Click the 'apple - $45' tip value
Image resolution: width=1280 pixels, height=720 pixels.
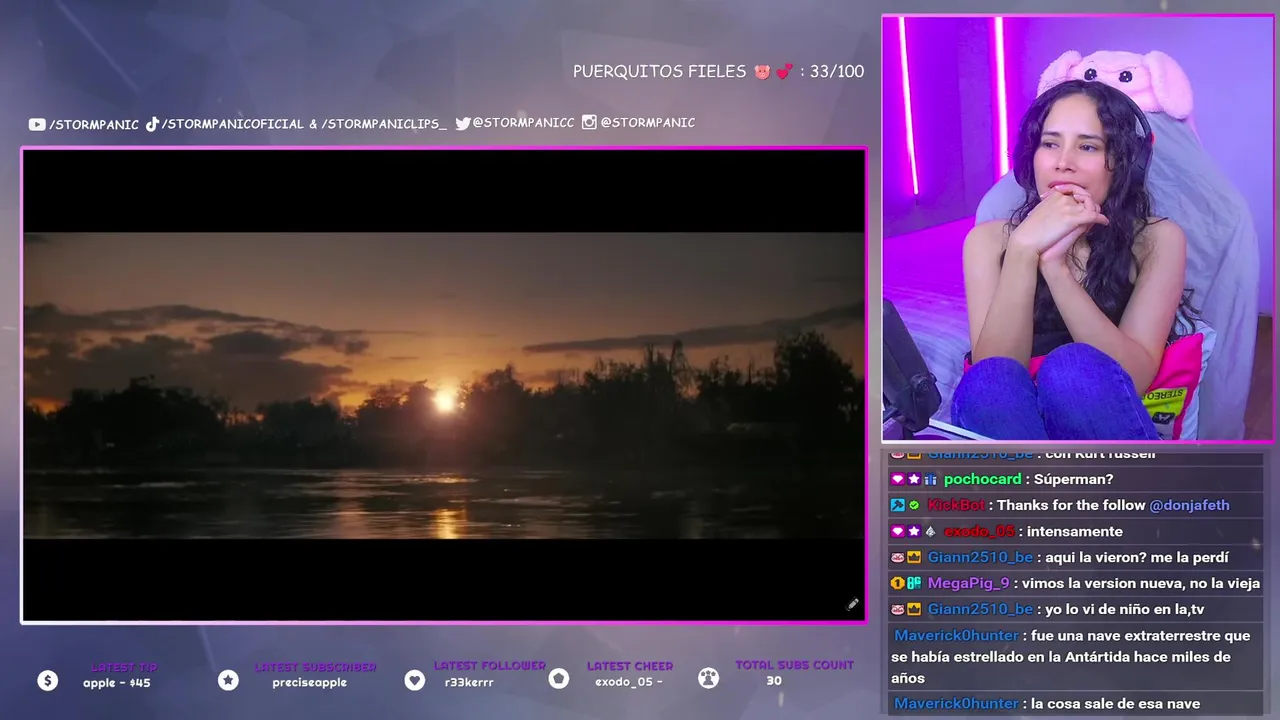(117, 683)
